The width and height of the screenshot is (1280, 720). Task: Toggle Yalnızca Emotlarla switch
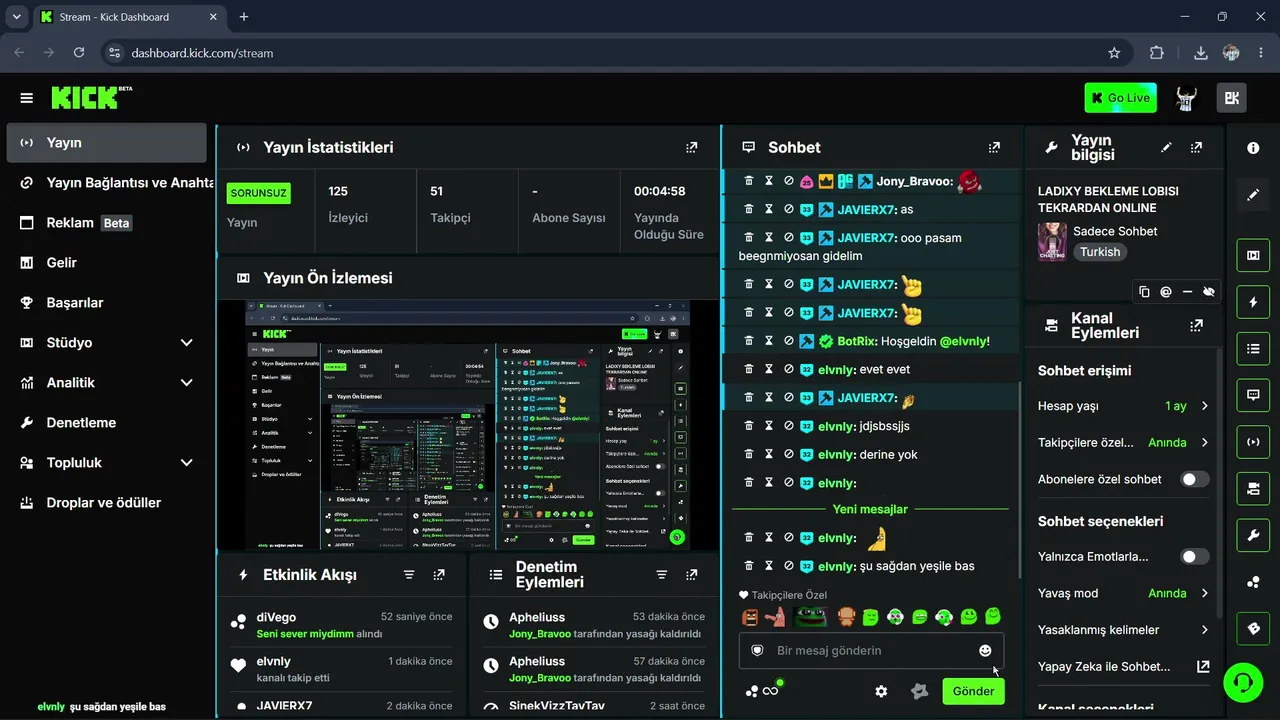tap(1194, 556)
